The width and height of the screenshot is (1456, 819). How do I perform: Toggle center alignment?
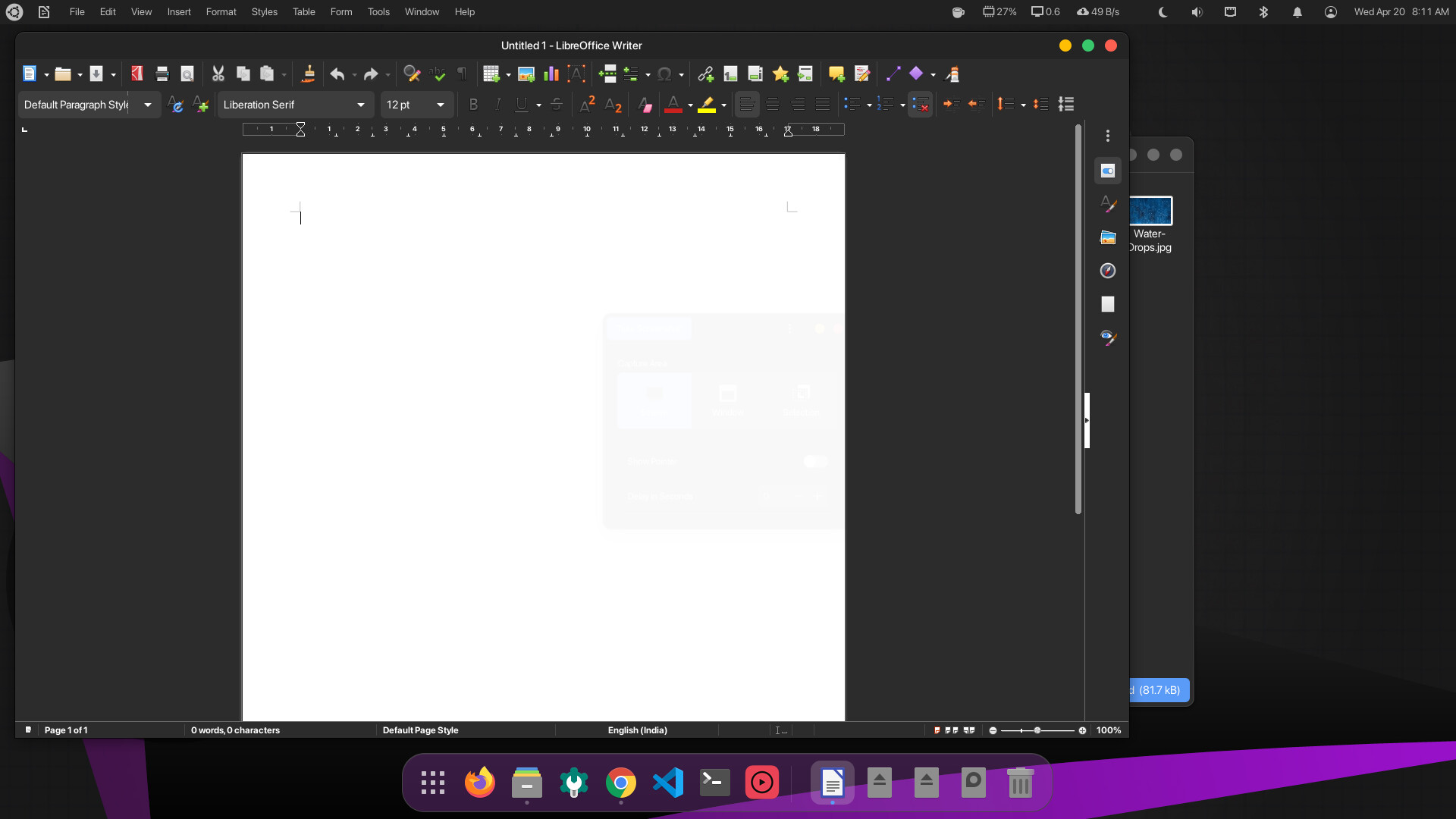tap(772, 105)
